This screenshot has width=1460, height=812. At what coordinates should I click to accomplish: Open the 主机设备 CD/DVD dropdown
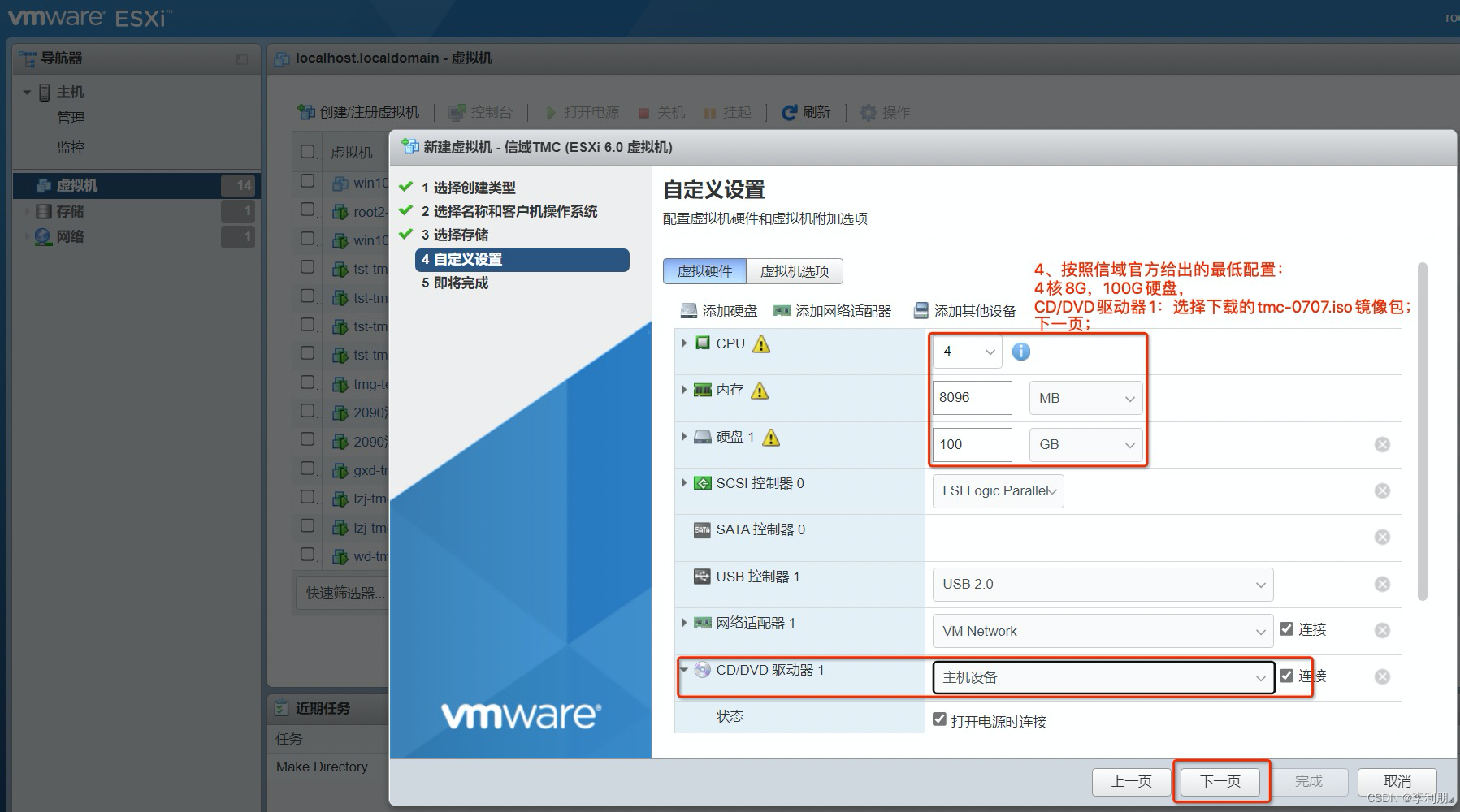[x=1104, y=677]
